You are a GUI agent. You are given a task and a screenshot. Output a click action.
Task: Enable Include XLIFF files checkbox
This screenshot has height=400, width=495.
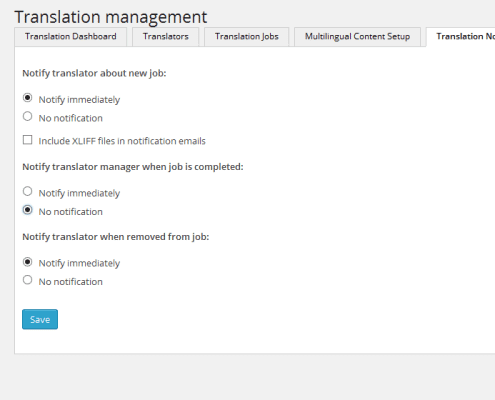coord(27,140)
